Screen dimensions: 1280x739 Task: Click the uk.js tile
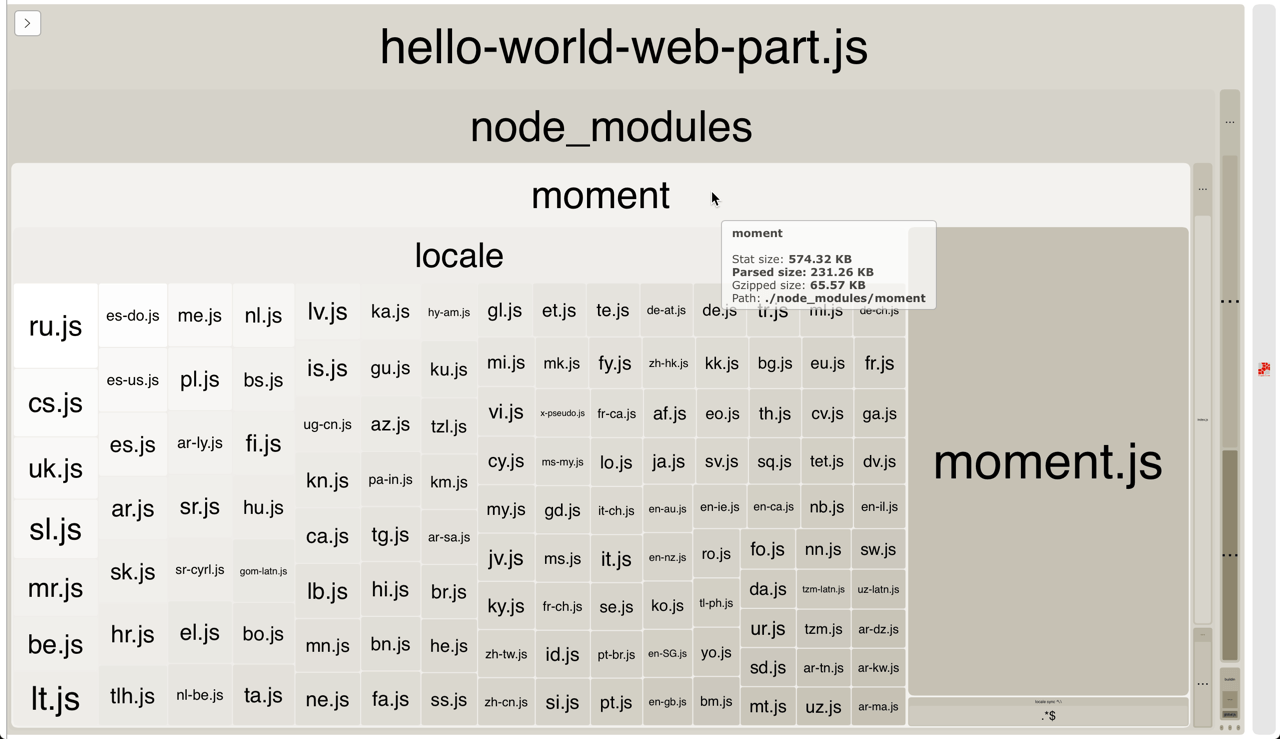(x=55, y=468)
